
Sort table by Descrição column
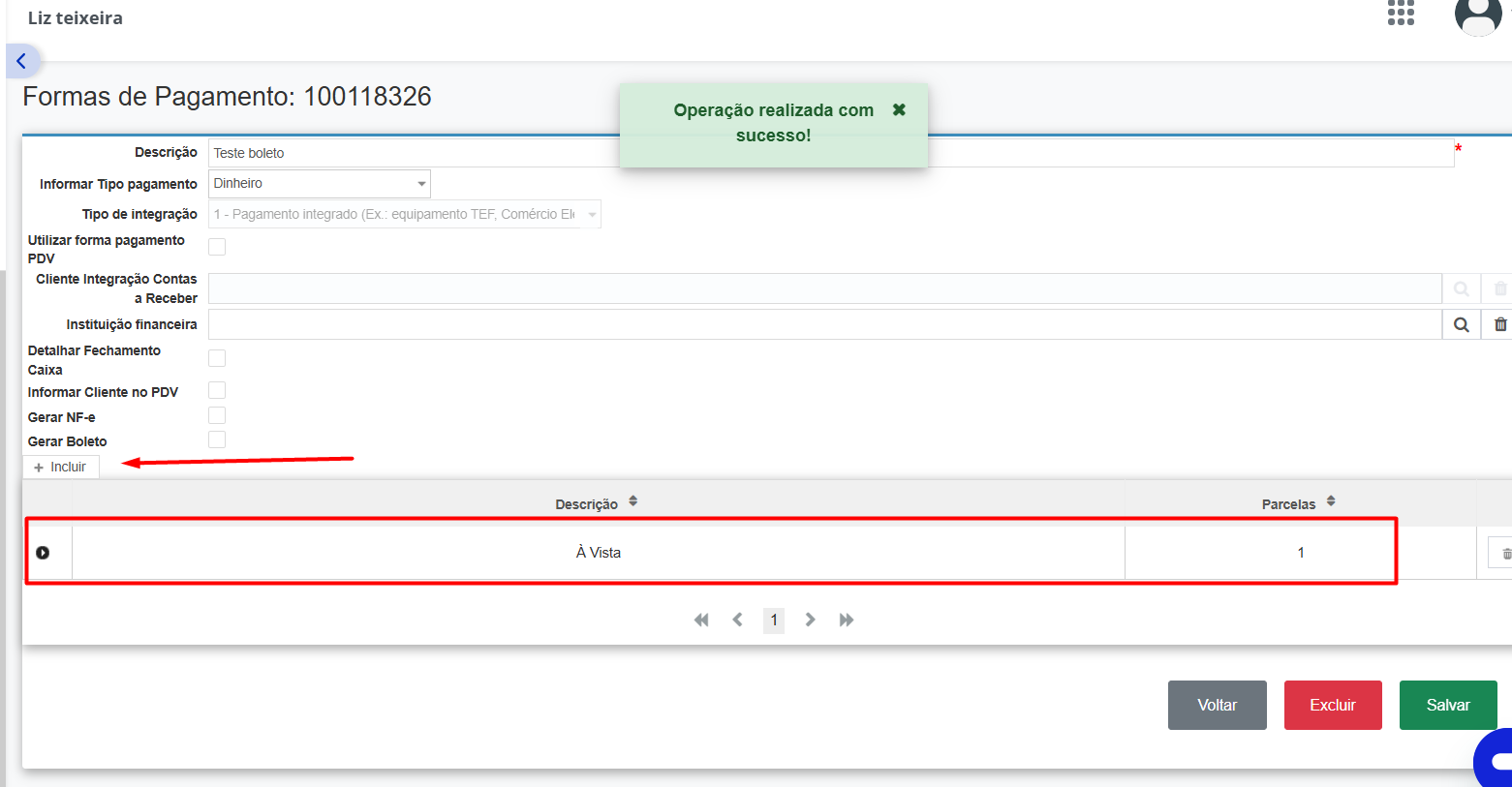coord(597,503)
